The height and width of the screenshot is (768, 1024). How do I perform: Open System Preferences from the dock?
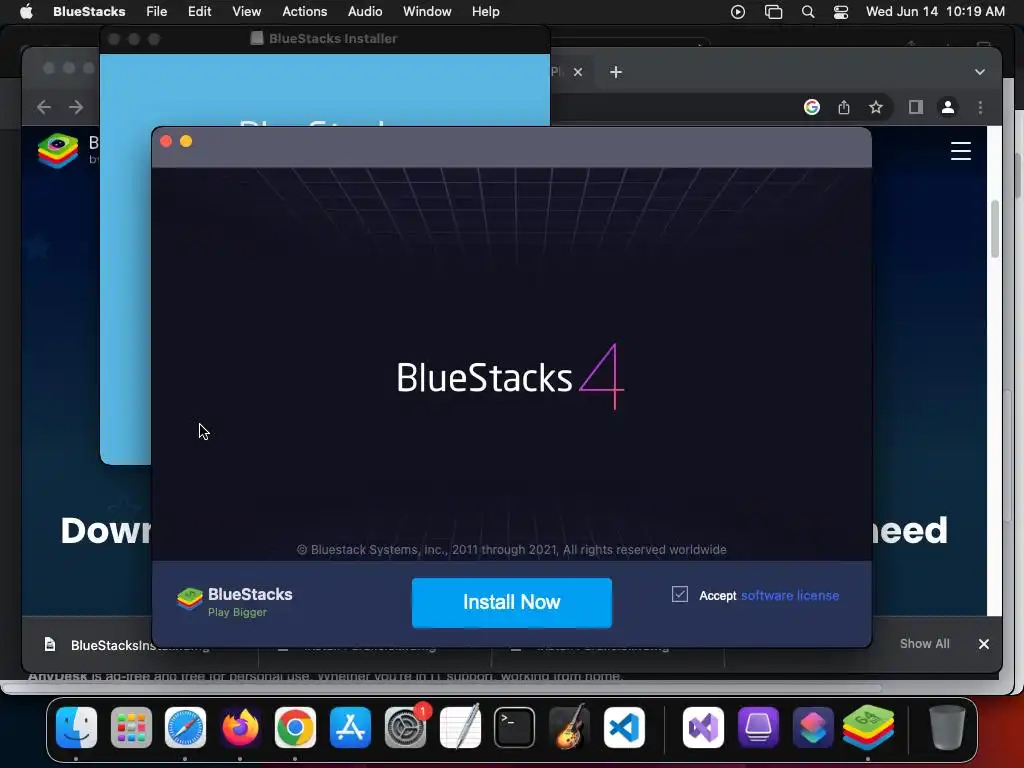point(406,728)
